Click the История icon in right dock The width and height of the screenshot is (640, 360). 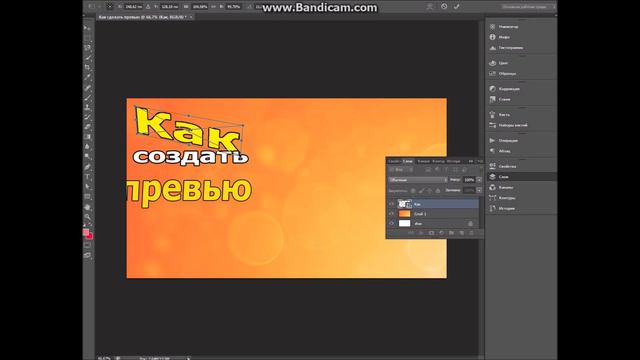(x=493, y=209)
